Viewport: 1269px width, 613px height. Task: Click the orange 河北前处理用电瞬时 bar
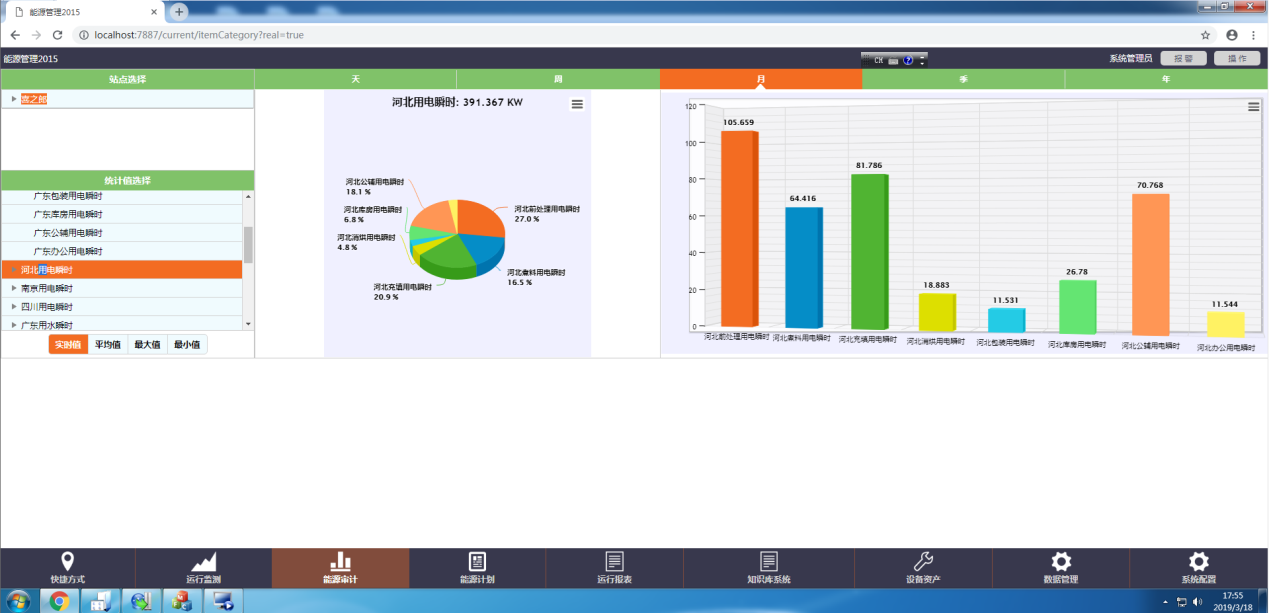(x=738, y=228)
